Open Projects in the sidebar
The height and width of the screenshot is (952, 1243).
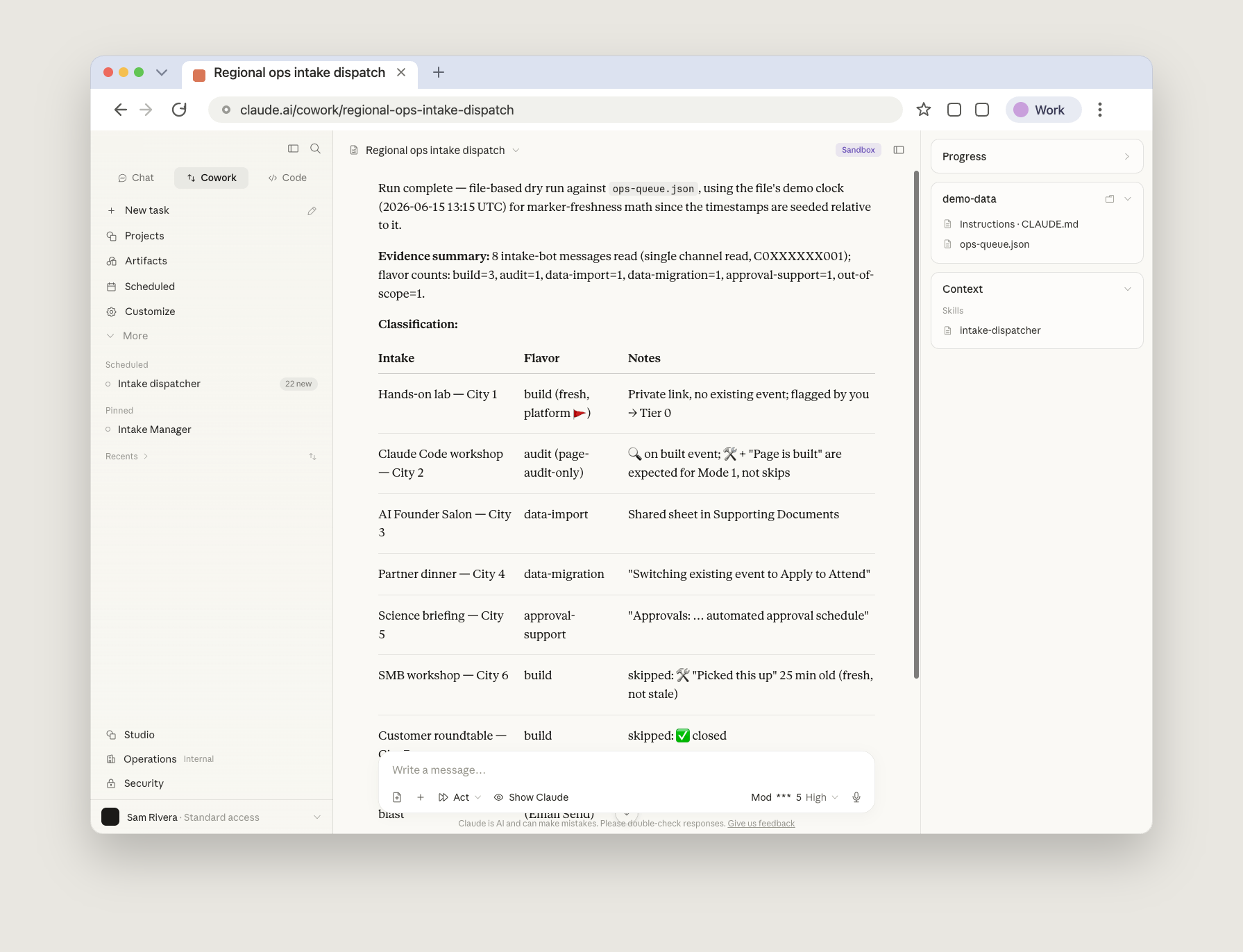coord(144,236)
